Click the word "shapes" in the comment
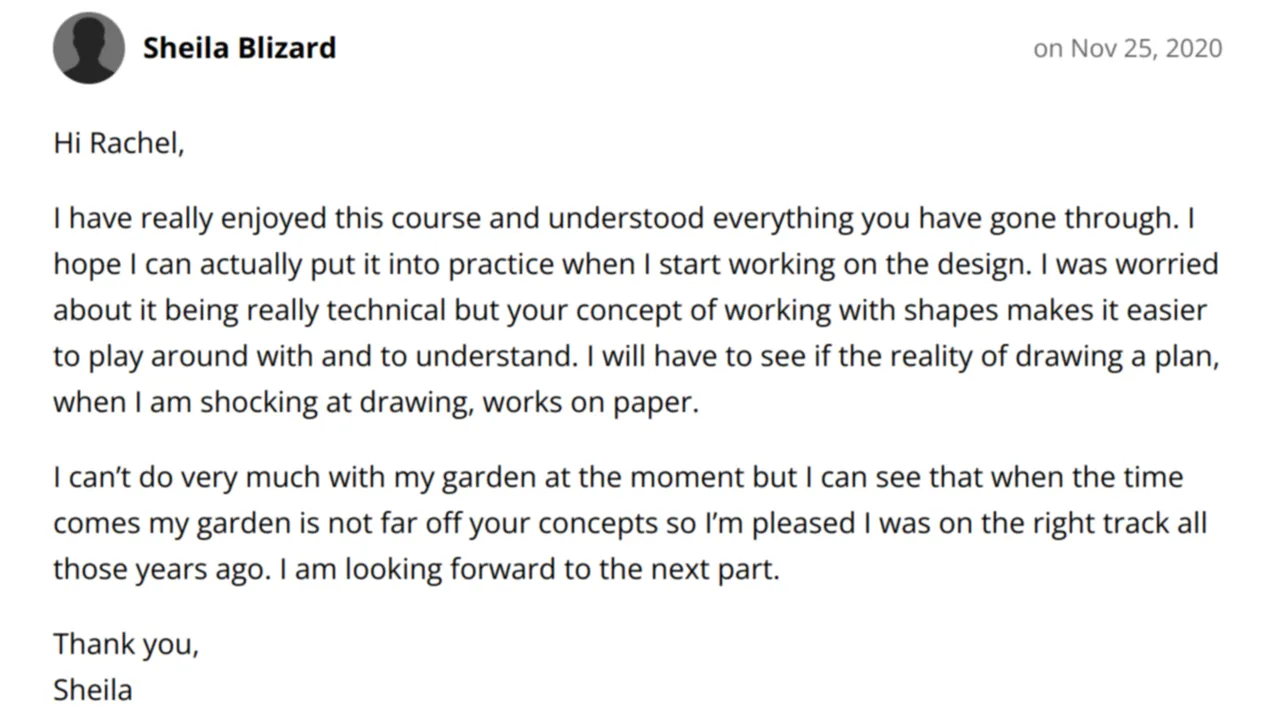This screenshot has height=719, width=1277. 951,310
